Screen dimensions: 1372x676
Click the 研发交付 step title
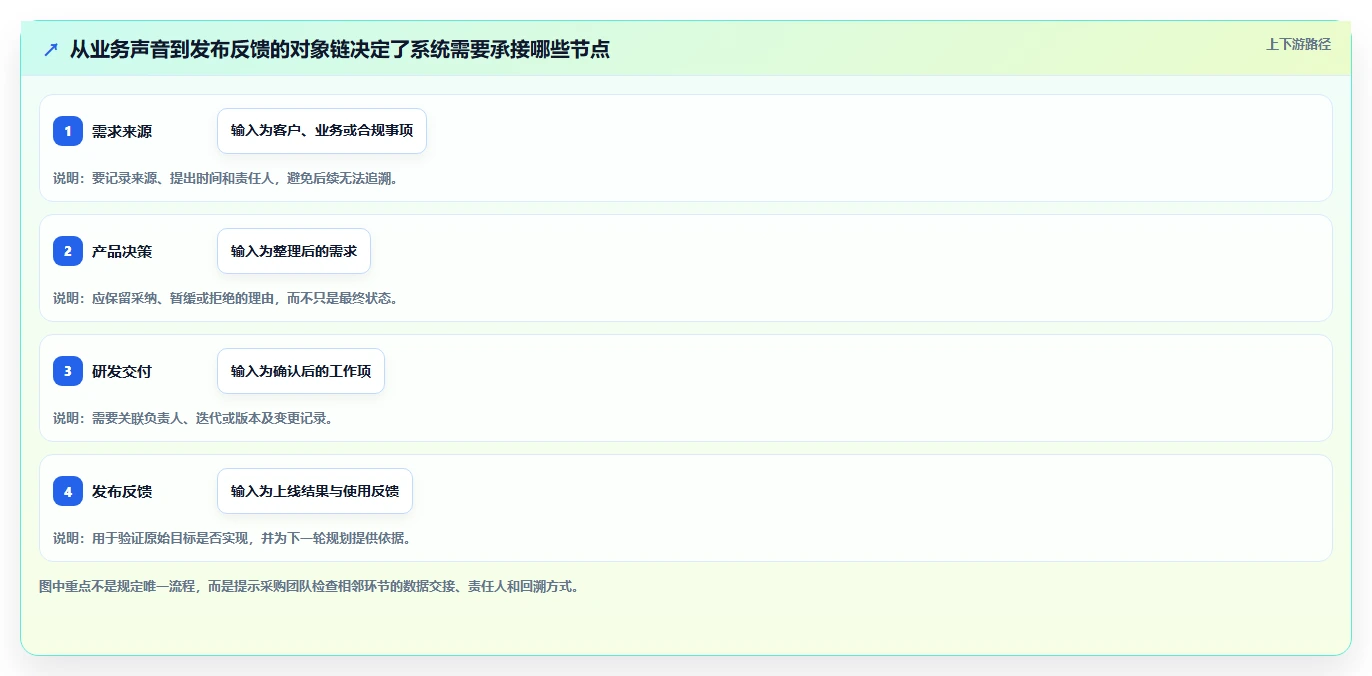click(122, 371)
